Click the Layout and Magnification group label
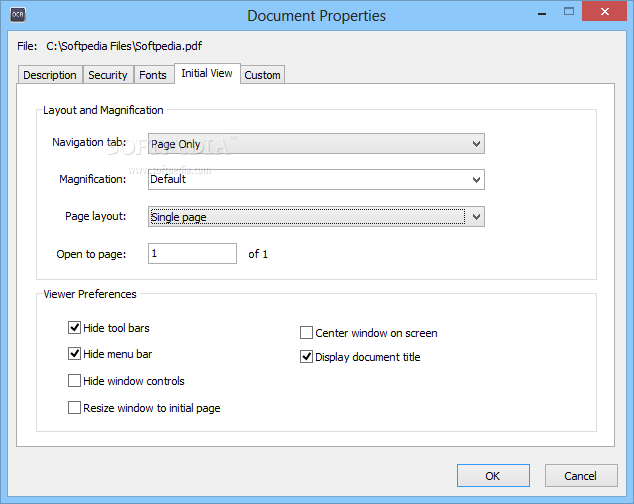634x504 pixels. tap(103, 110)
